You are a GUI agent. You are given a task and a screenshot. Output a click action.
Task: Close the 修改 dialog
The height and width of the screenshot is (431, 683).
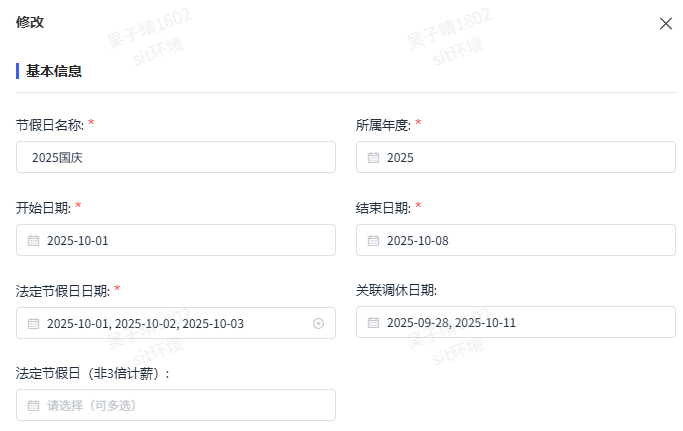(666, 23)
